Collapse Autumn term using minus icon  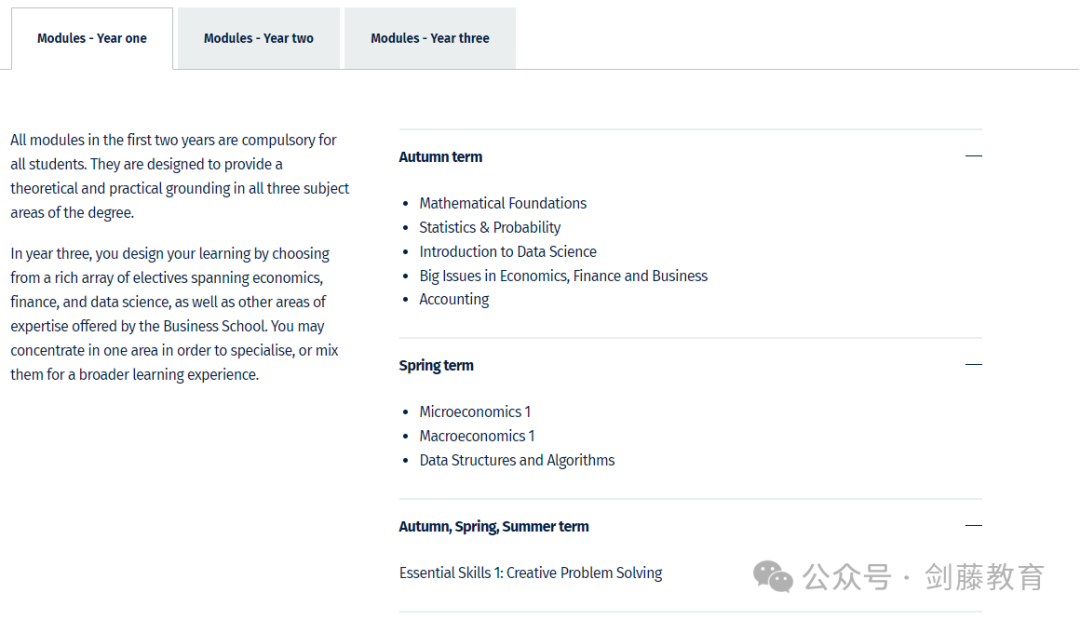973,156
